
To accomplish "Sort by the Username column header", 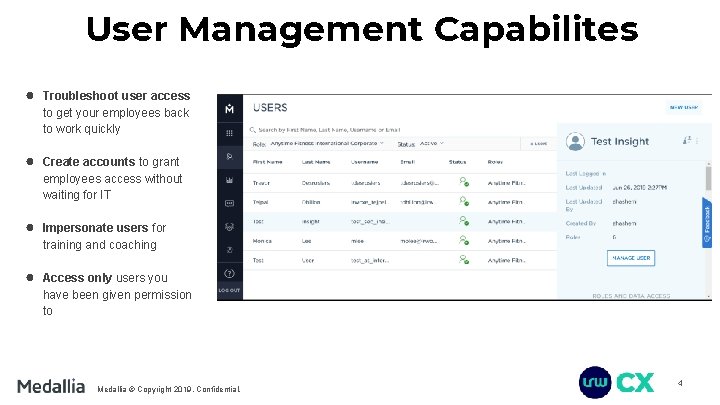I will tap(365, 162).
